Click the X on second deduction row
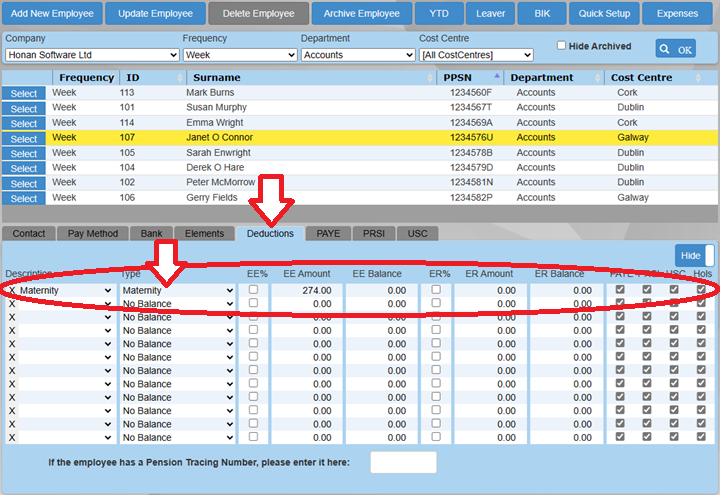Viewport: 720px width, 495px height. pyautogui.click(x=11, y=303)
